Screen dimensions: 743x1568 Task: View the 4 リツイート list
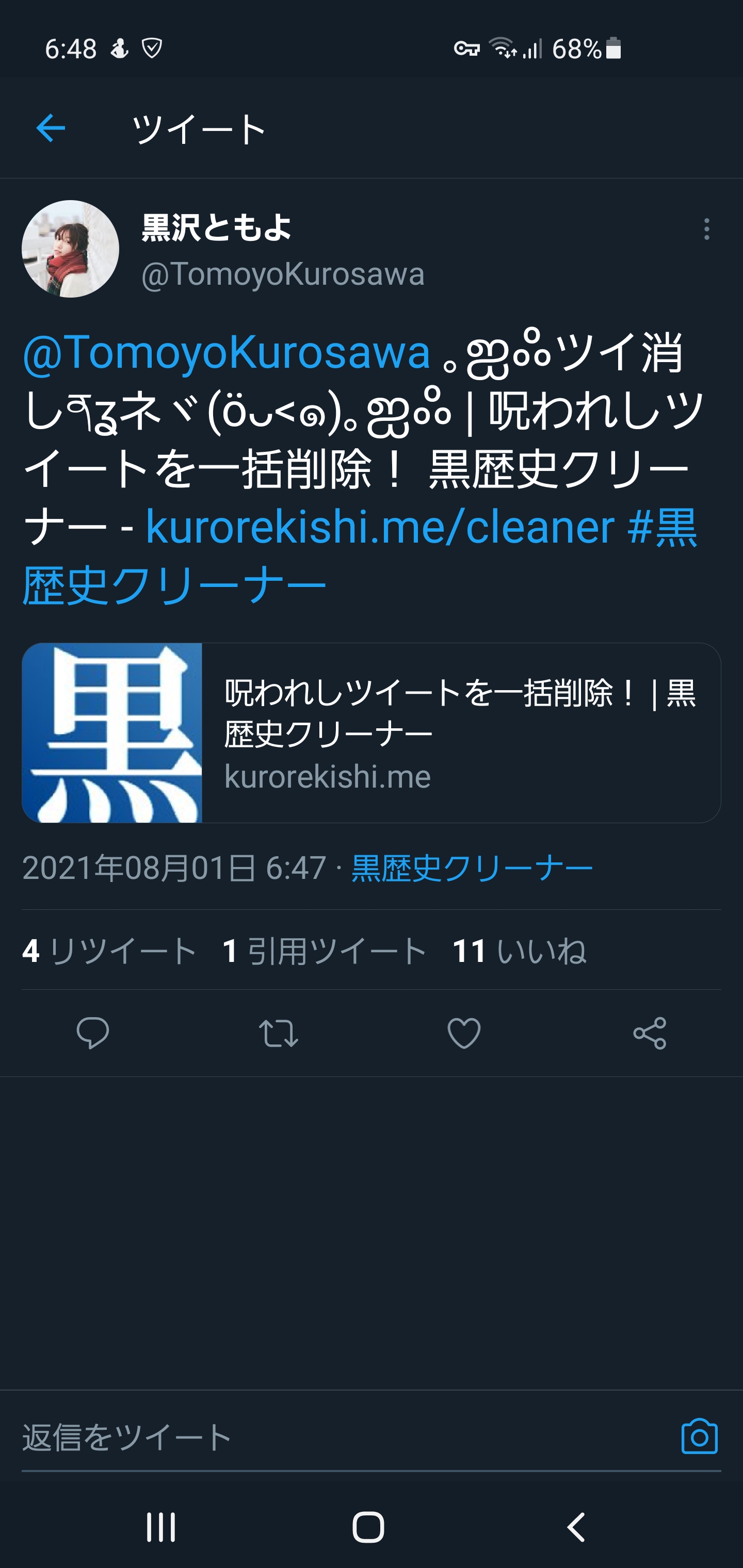click(109, 951)
